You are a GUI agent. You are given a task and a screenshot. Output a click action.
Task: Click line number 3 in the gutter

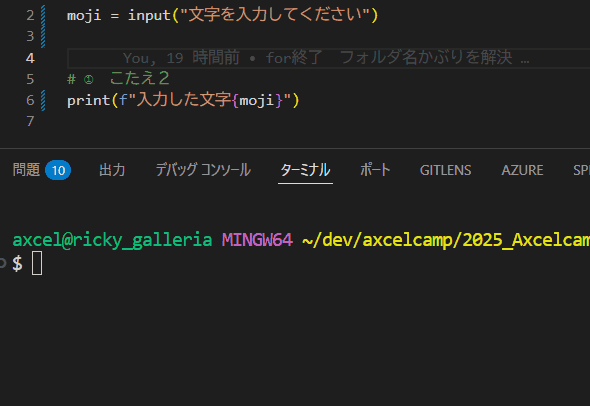click(x=30, y=36)
